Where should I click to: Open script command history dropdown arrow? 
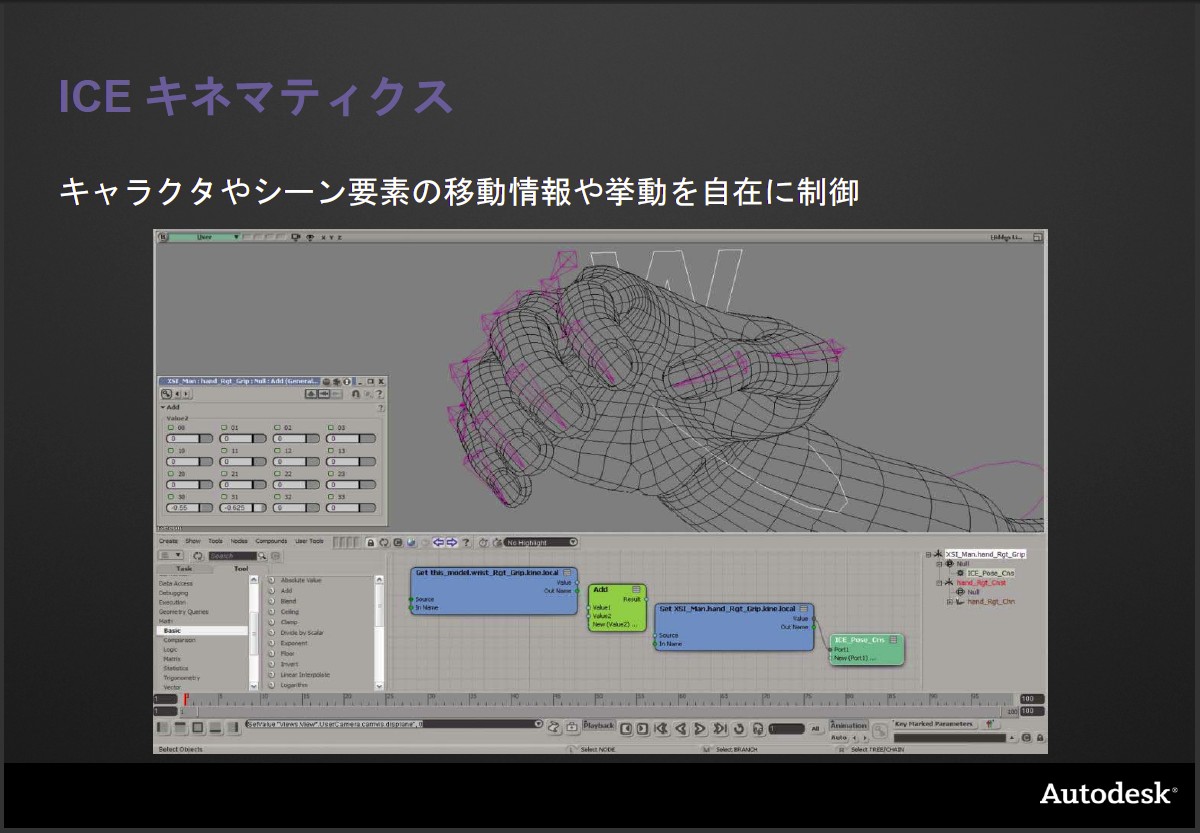pos(538,723)
